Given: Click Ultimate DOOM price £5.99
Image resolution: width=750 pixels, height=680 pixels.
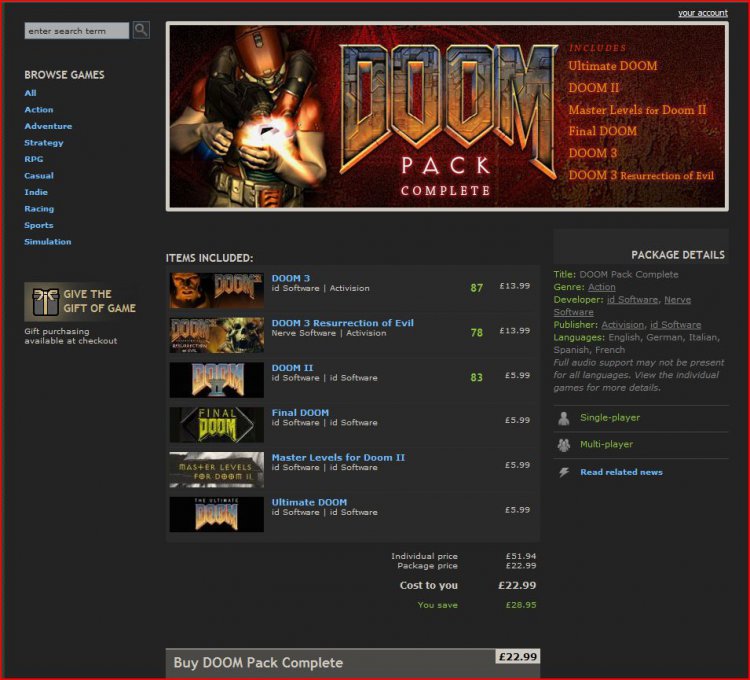Looking at the screenshot, I should (518, 510).
